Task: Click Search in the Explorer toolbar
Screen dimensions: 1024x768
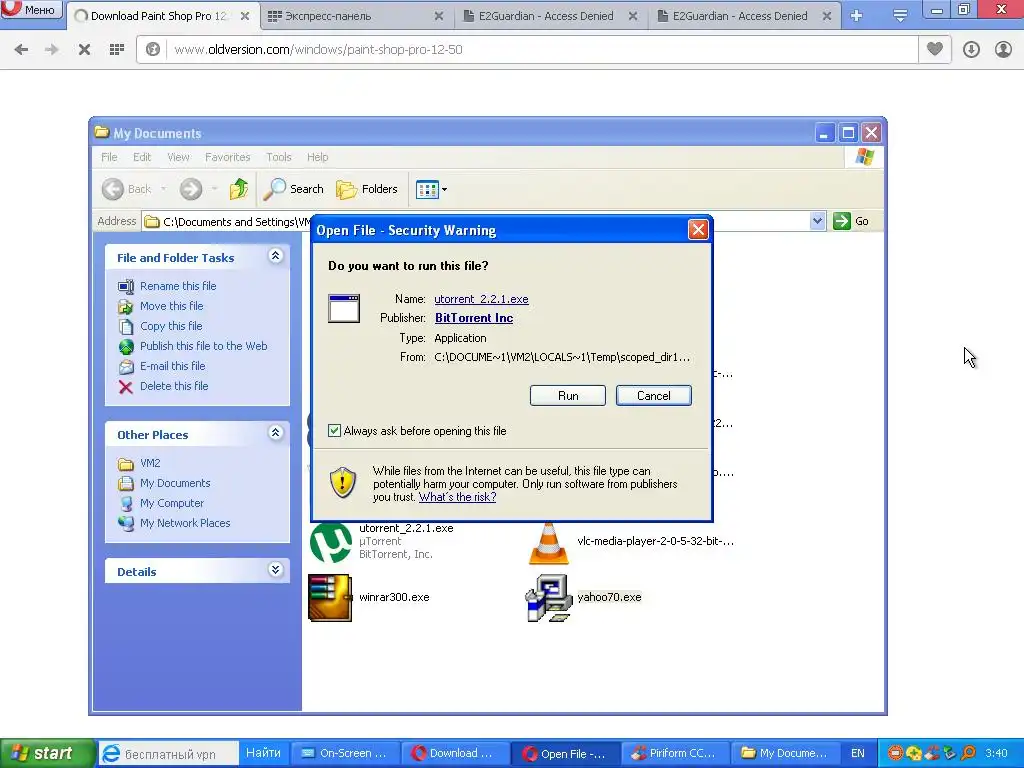Action: coord(294,189)
